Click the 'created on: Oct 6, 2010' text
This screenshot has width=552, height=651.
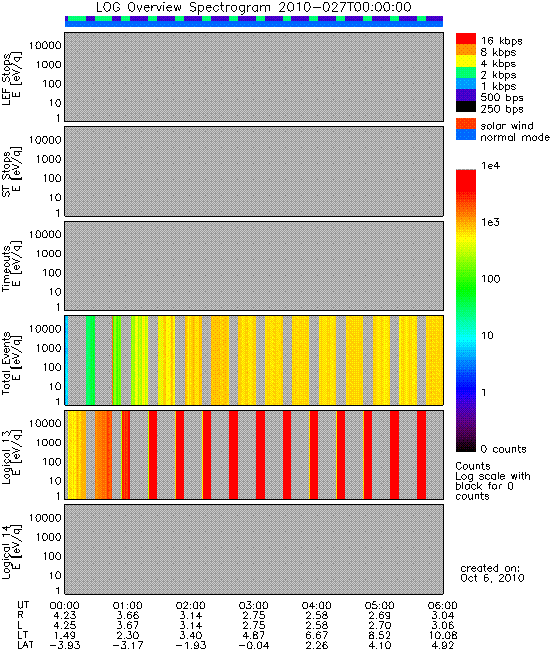click(x=492, y=573)
